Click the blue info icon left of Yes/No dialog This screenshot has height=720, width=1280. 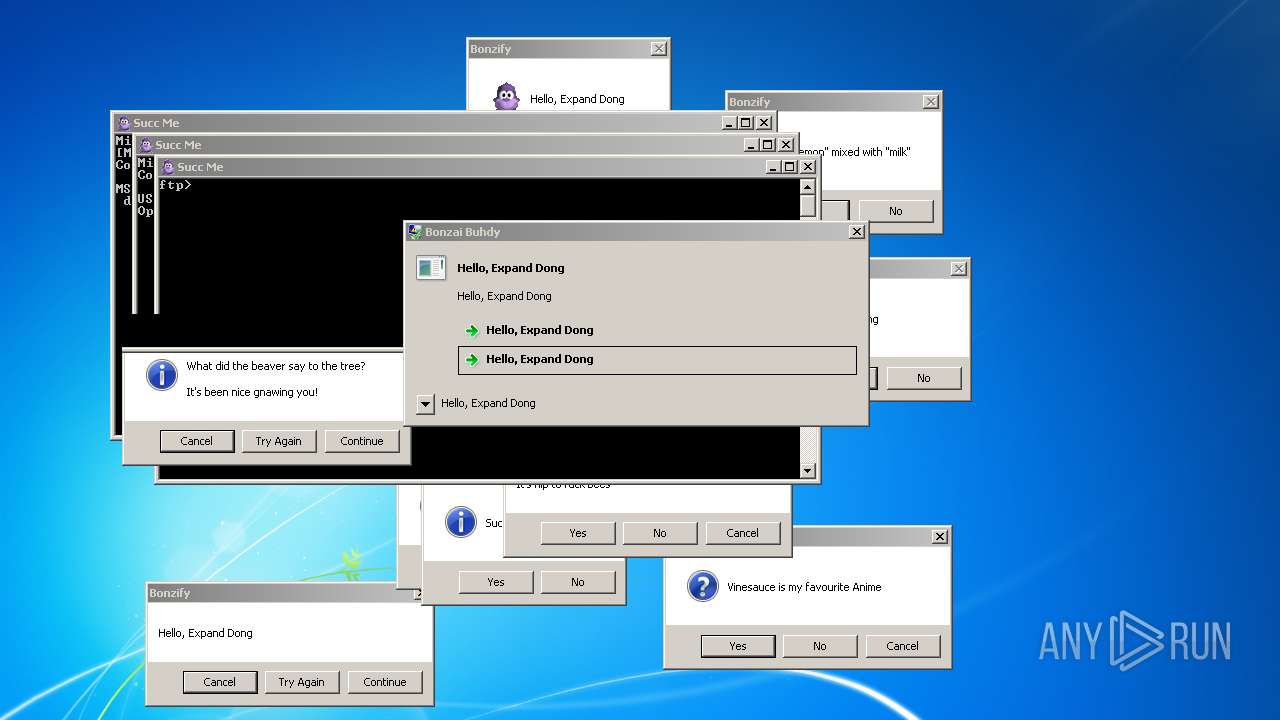click(460, 521)
